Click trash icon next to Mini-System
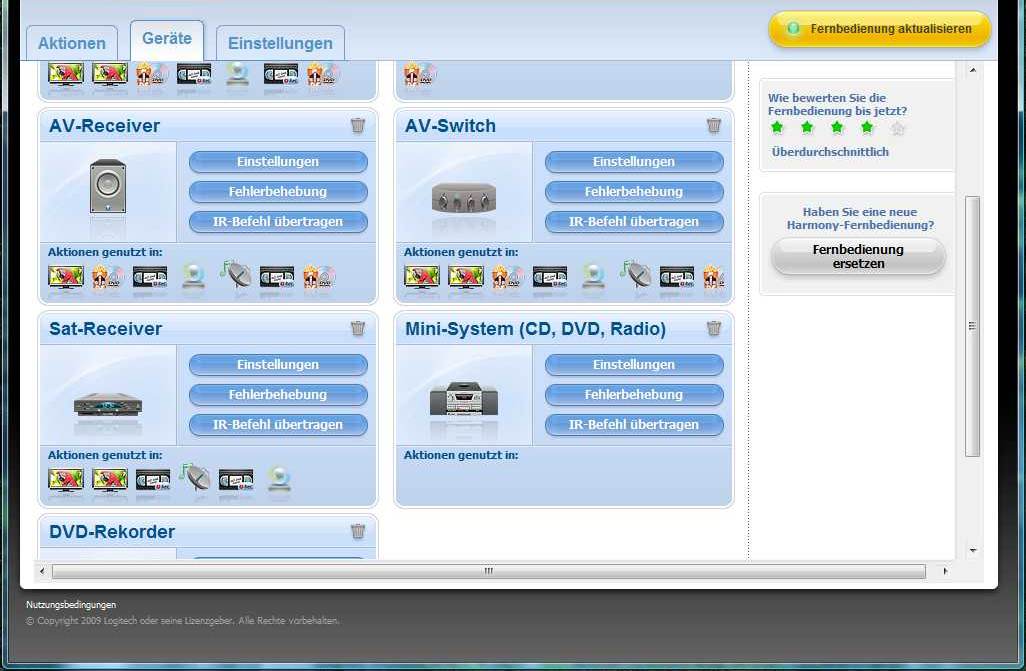Viewport: 1026px width, 671px height. 714,329
